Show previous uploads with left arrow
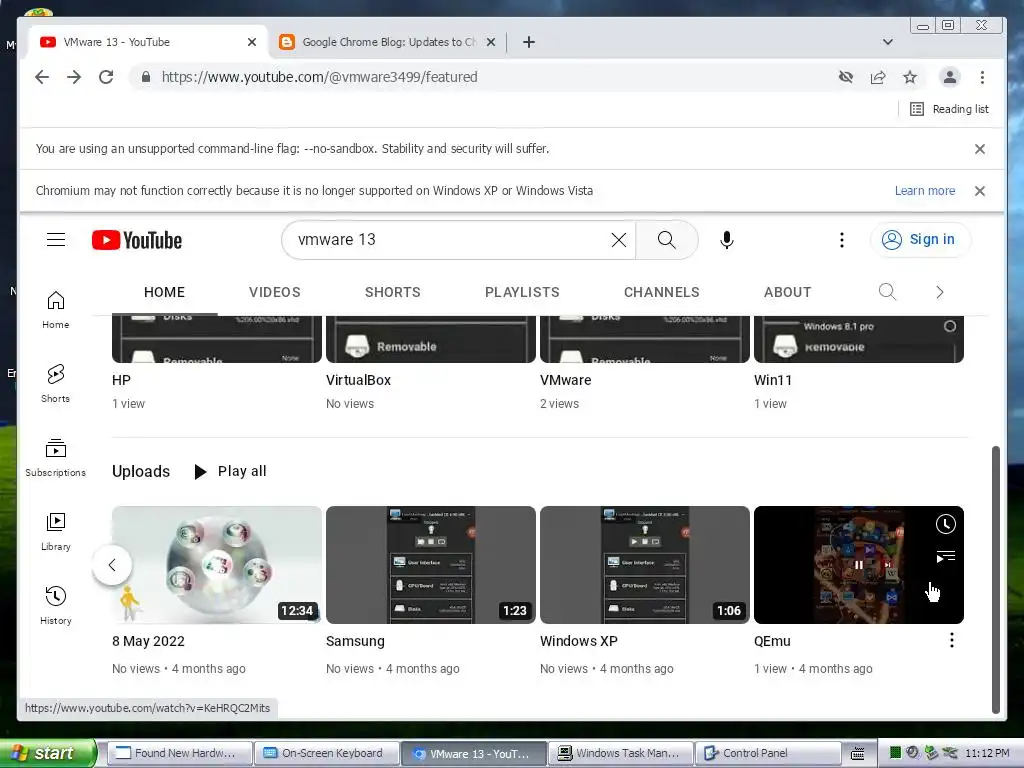The width and height of the screenshot is (1024, 768). point(112,565)
